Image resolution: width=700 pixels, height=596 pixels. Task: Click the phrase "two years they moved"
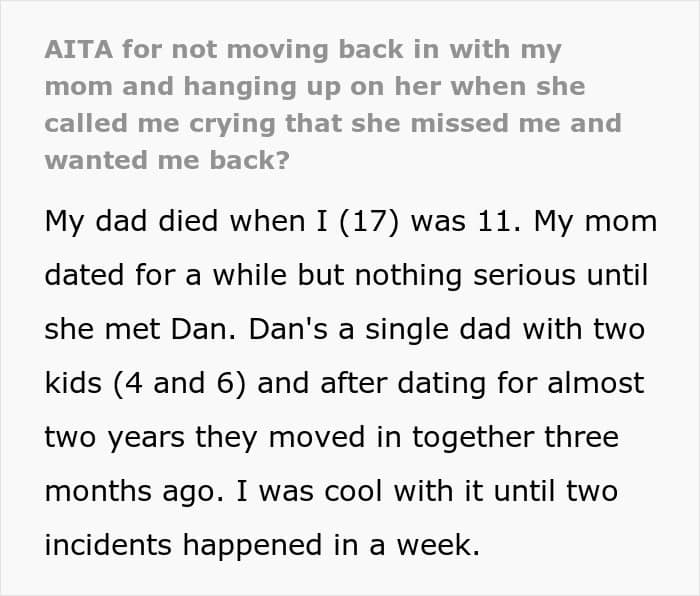click(205, 438)
